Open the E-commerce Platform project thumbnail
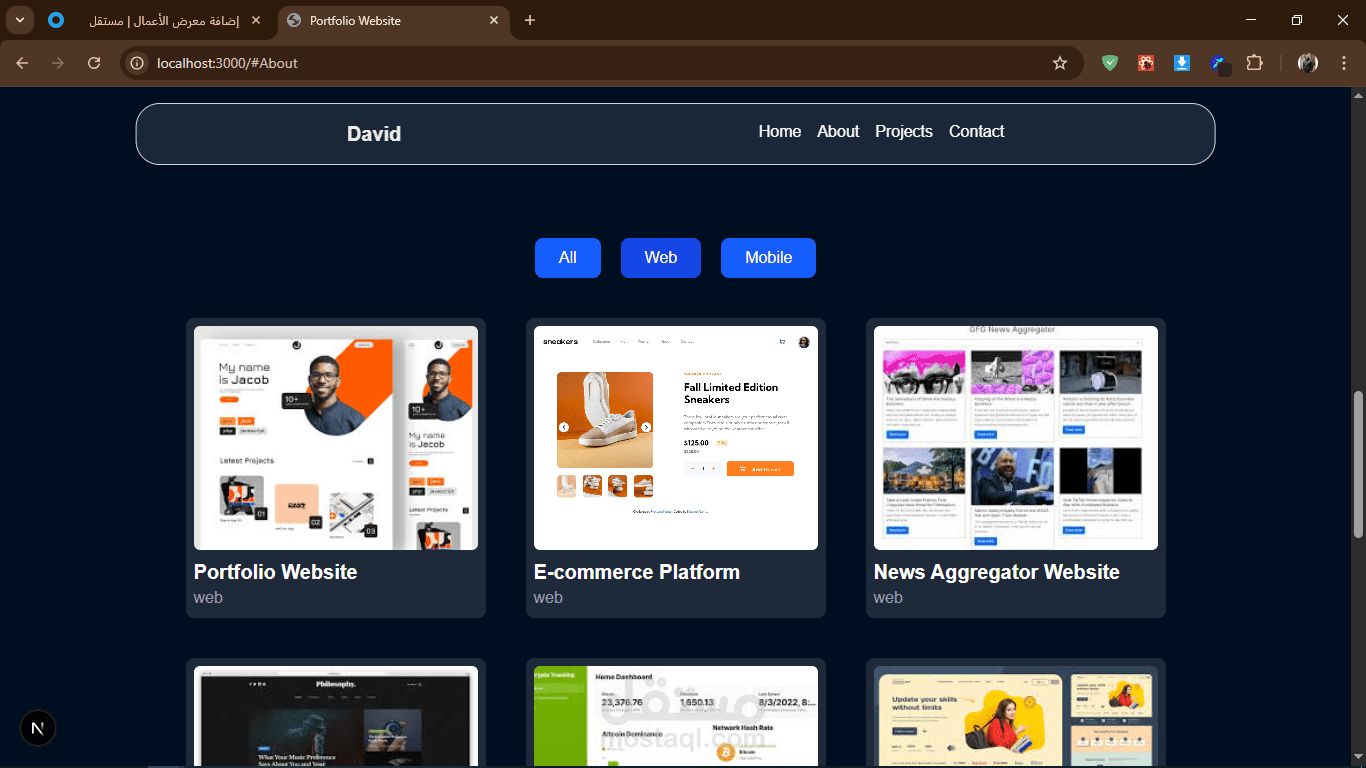Image resolution: width=1366 pixels, height=768 pixels. (x=676, y=438)
